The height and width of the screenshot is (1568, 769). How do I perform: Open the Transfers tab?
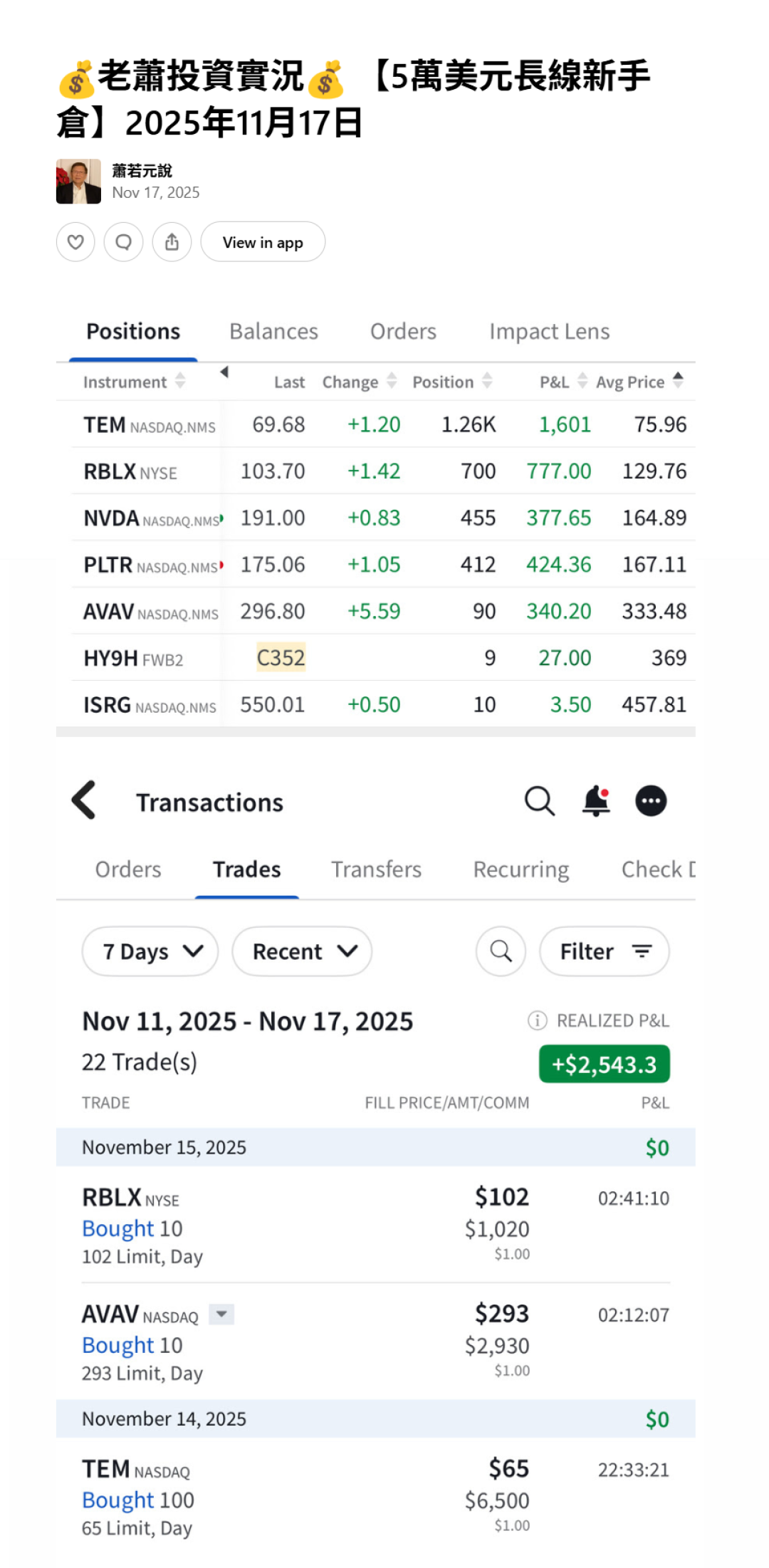point(376,869)
